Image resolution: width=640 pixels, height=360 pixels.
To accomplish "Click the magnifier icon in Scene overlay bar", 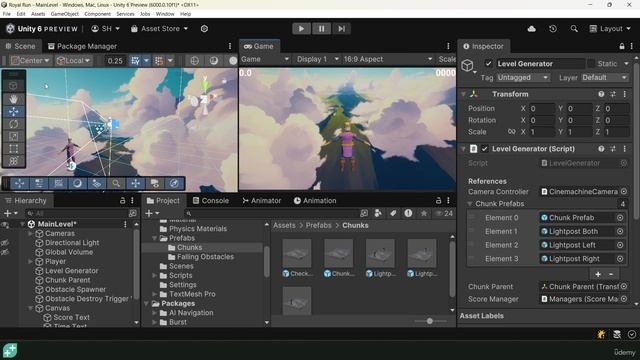I will coord(116,183).
